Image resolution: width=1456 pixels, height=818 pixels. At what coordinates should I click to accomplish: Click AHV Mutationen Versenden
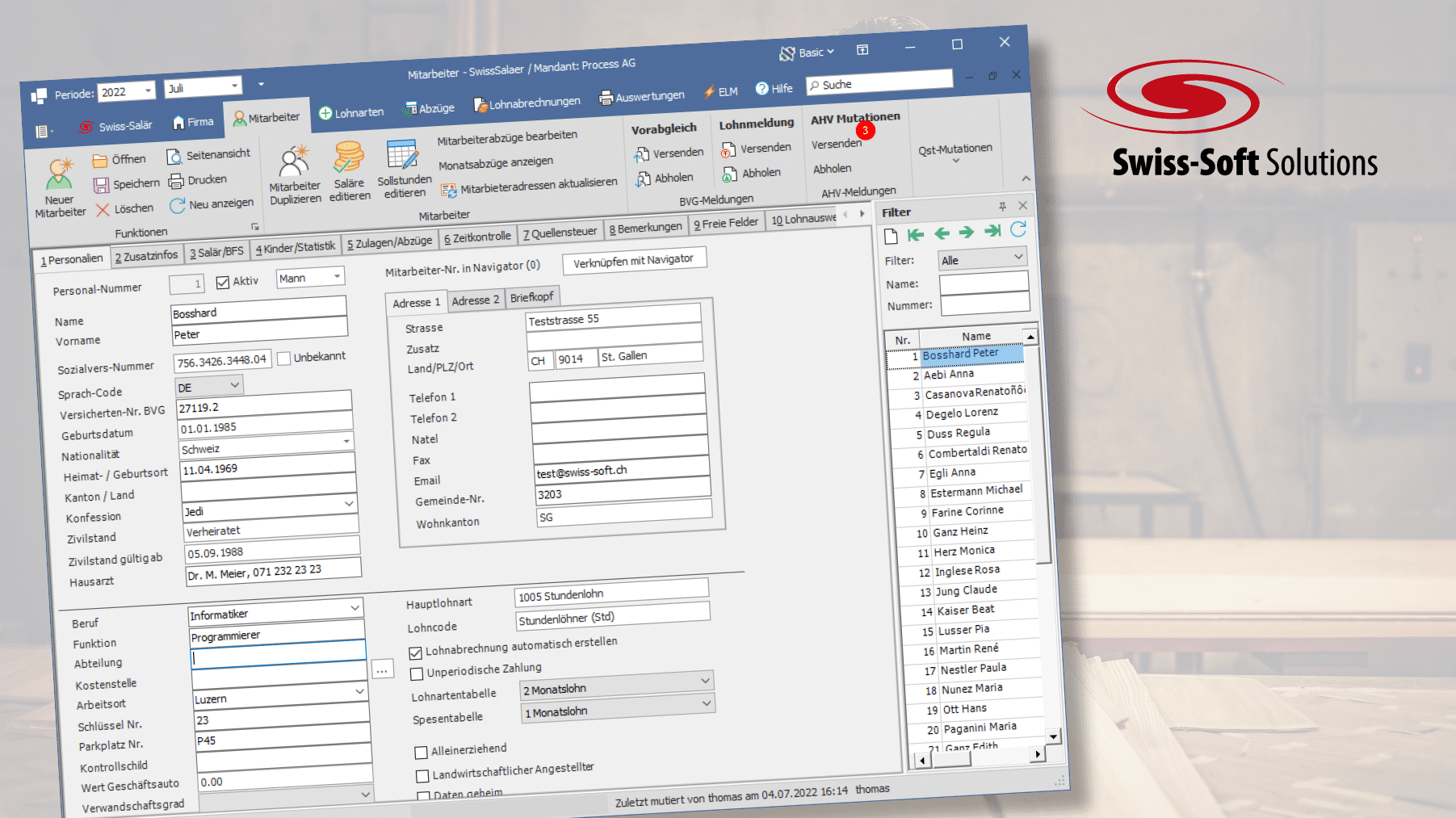pyautogui.click(x=837, y=144)
